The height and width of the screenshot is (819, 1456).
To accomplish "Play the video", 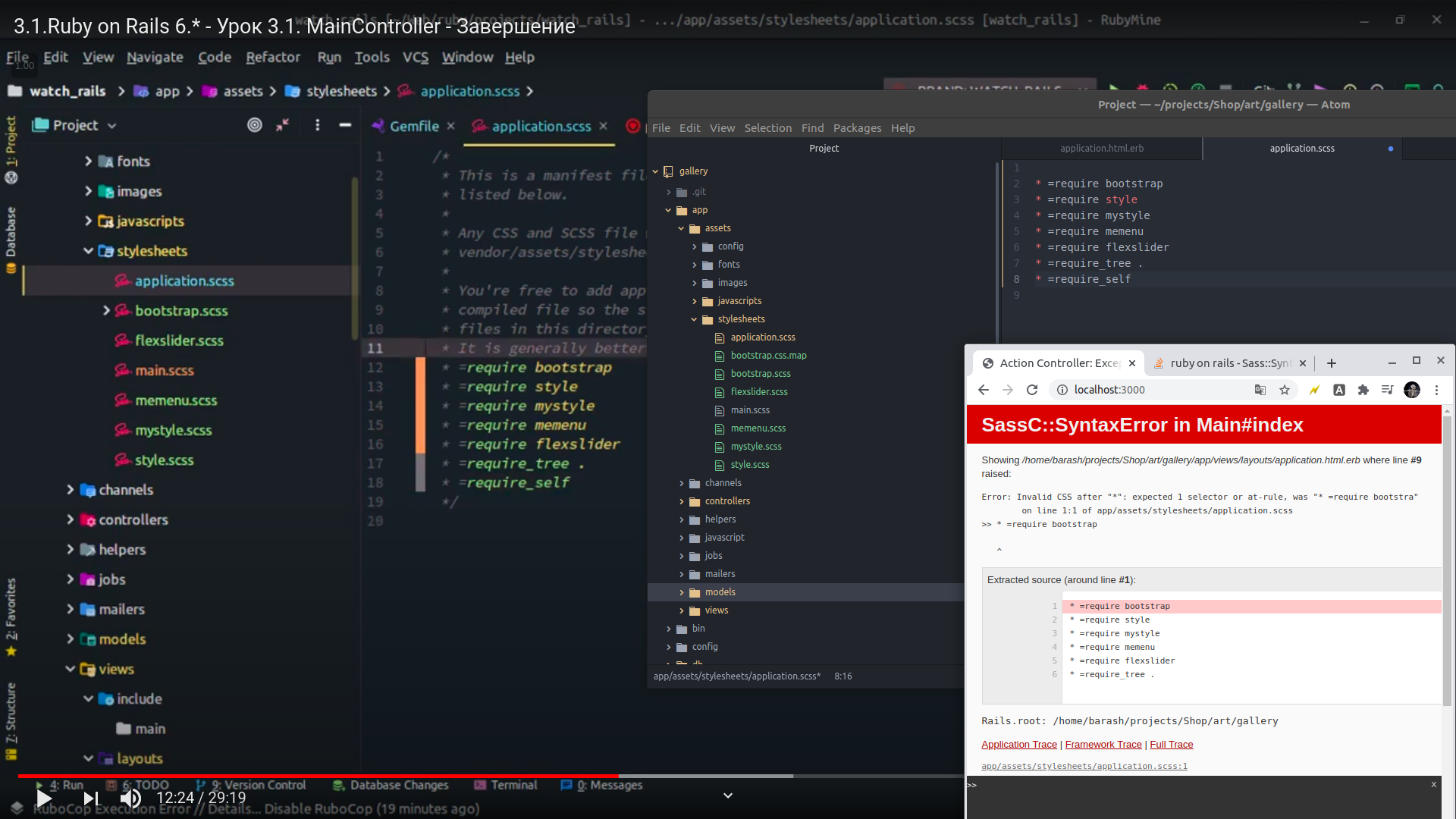I will click(x=44, y=798).
